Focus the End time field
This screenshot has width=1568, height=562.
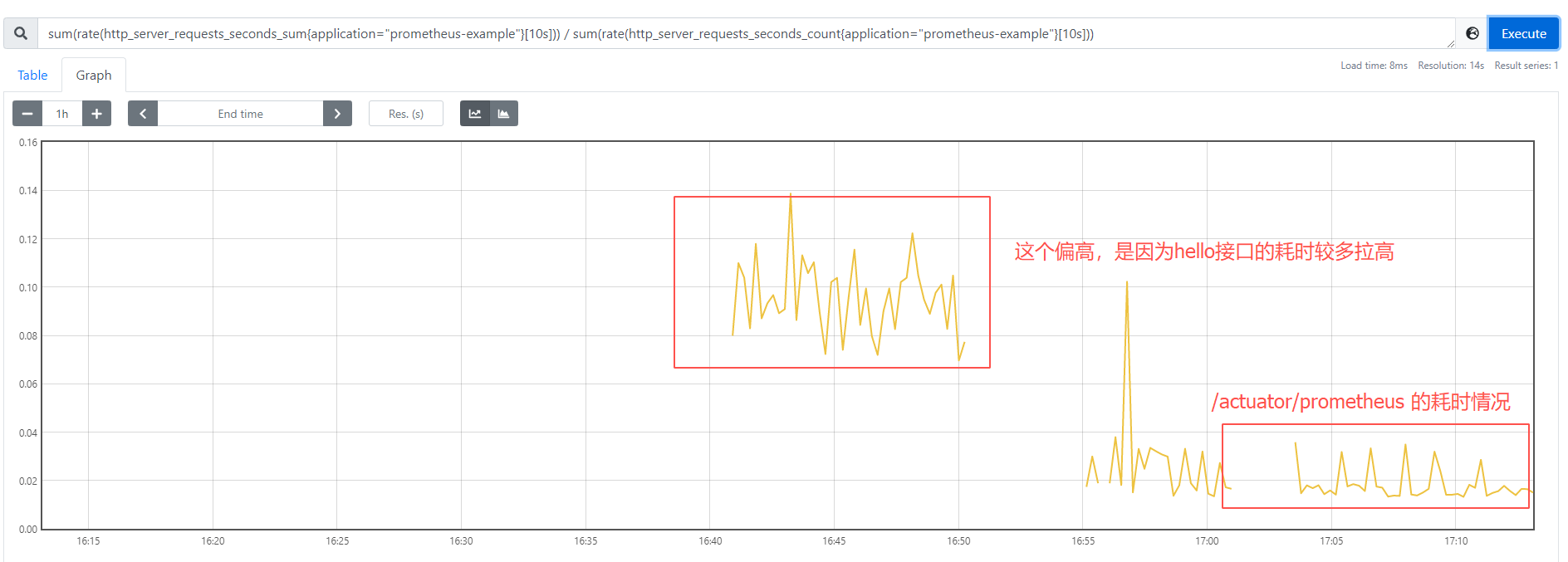tap(240, 114)
